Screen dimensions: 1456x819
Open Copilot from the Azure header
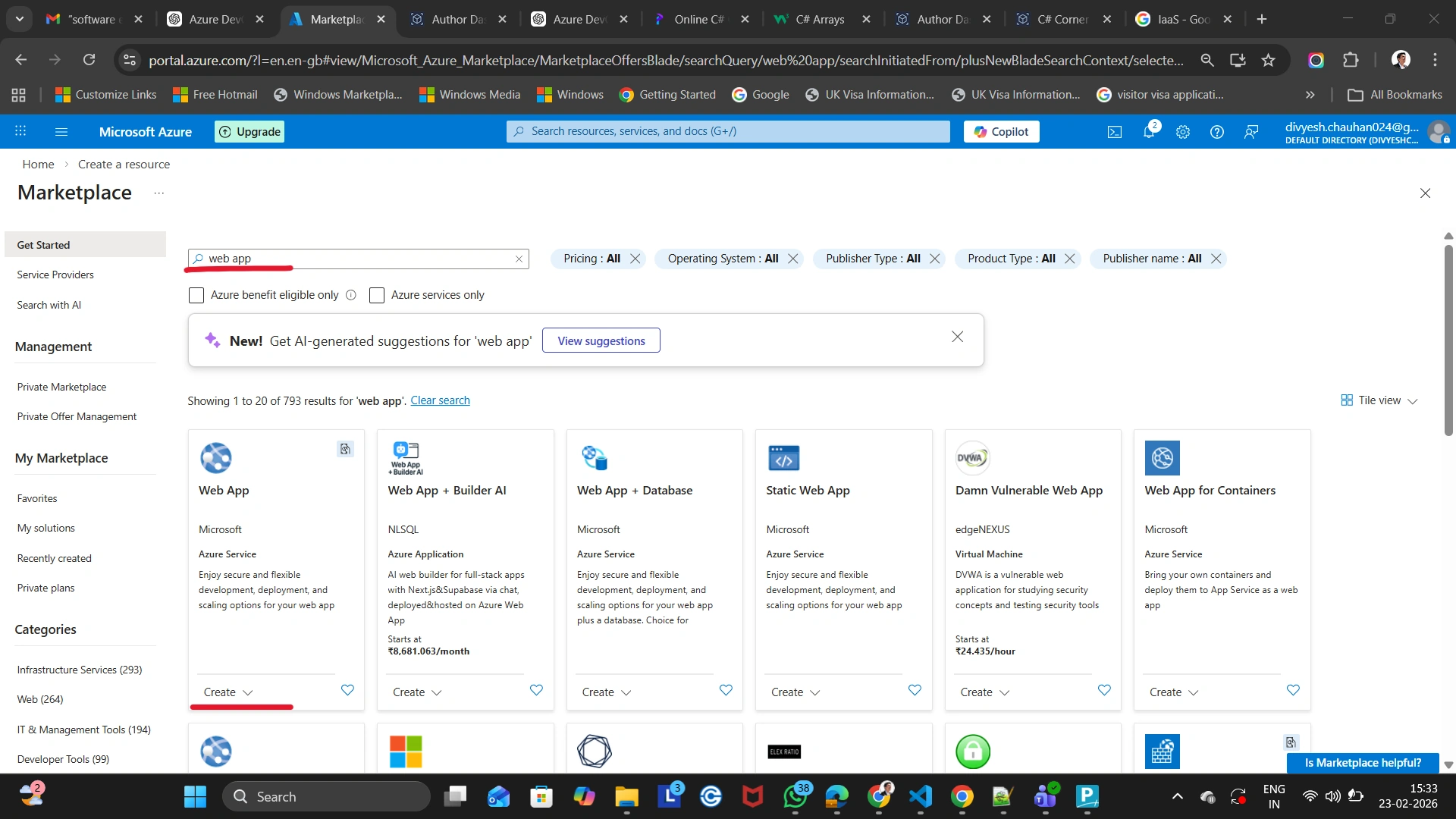click(1001, 132)
